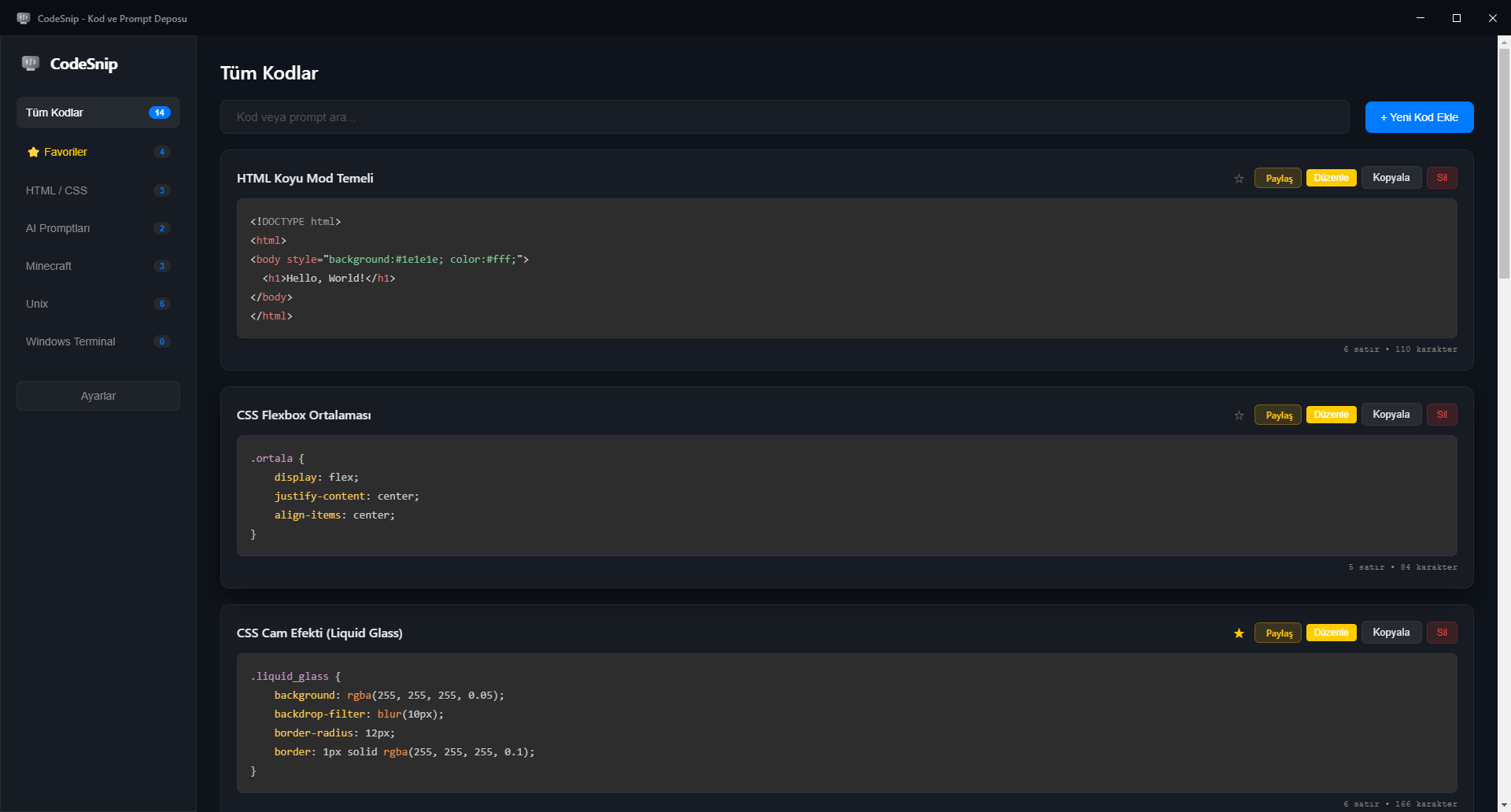Copy the CSS Cam Efekti code
Image resolution: width=1511 pixels, height=812 pixels.
coord(1391,633)
